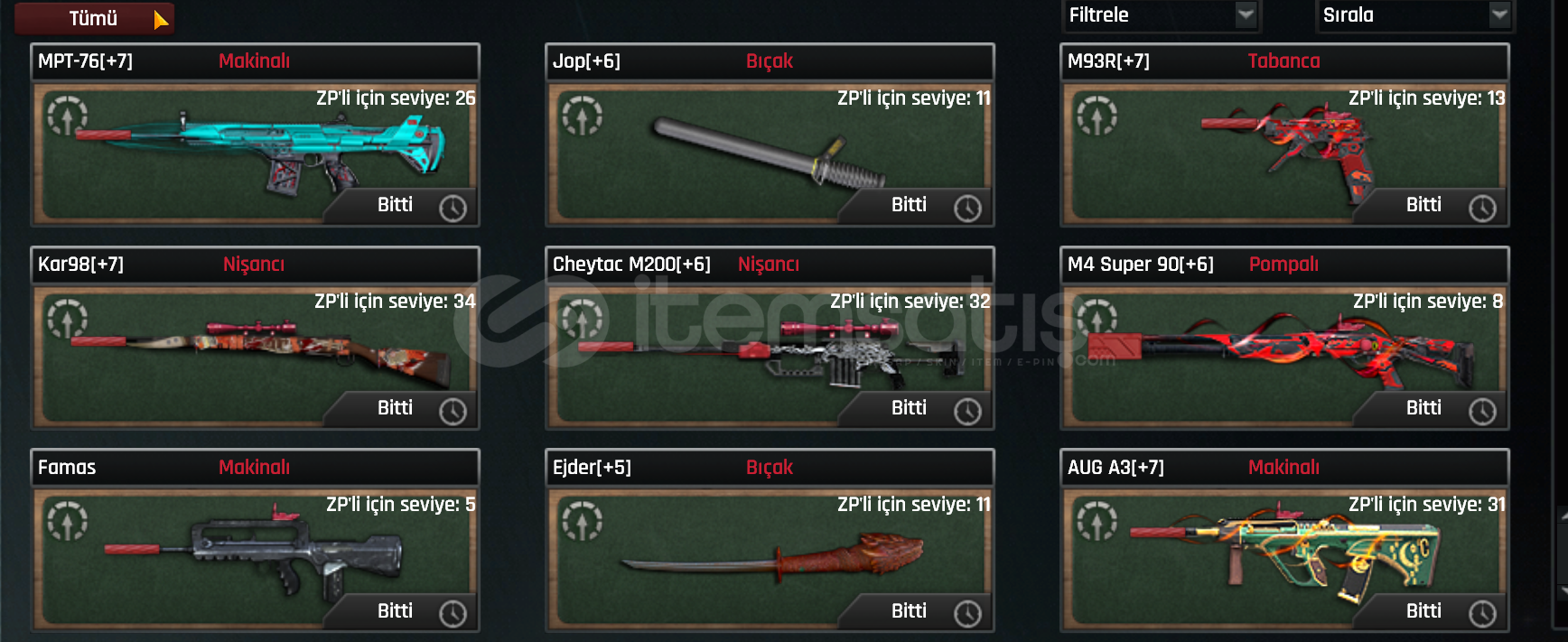Viewport: 1568px width, 642px height.
Task: Click the MPT-76[+7] title bar
Action: click(255, 61)
